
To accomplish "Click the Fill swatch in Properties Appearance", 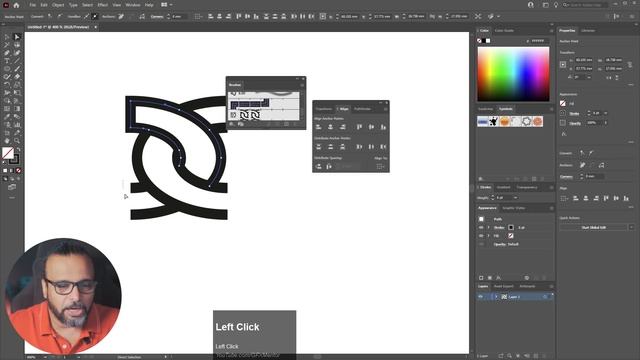I will 563,103.
